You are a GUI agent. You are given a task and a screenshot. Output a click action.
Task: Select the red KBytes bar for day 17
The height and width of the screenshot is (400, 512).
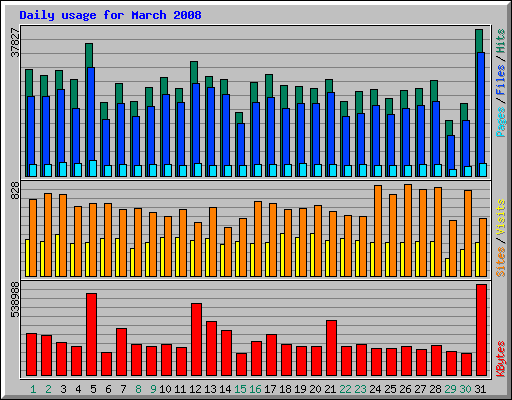tap(272, 355)
